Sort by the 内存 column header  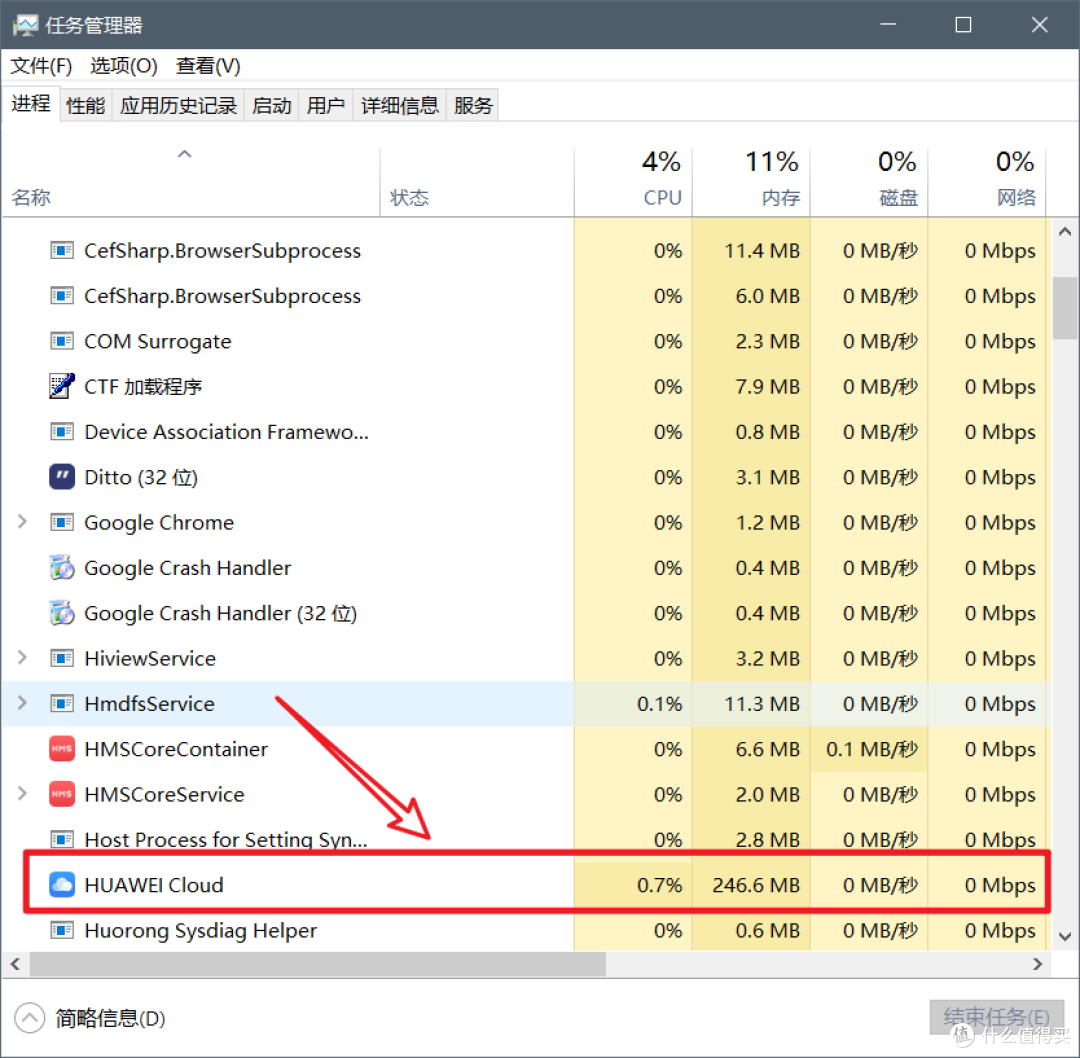point(751,180)
